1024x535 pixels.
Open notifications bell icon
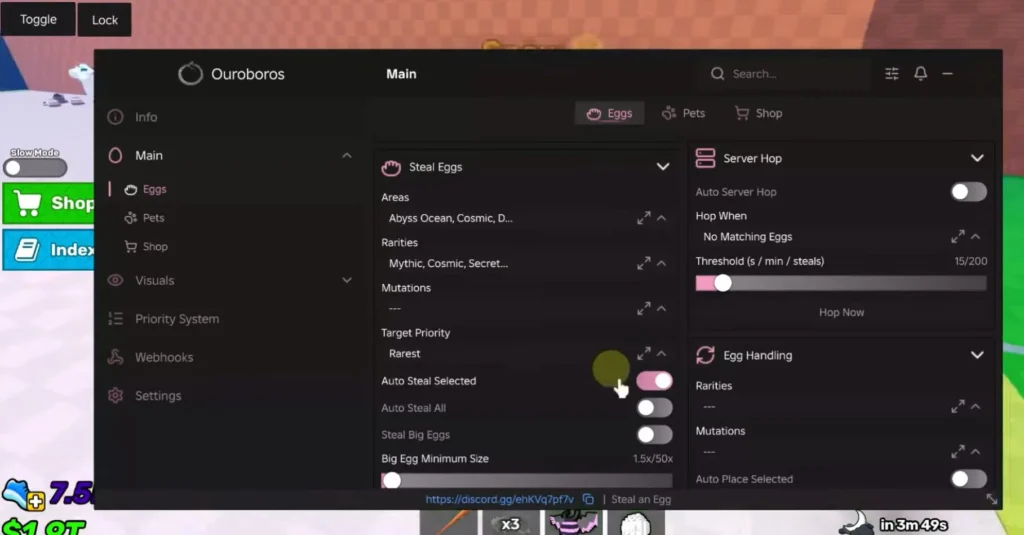[x=920, y=73]
